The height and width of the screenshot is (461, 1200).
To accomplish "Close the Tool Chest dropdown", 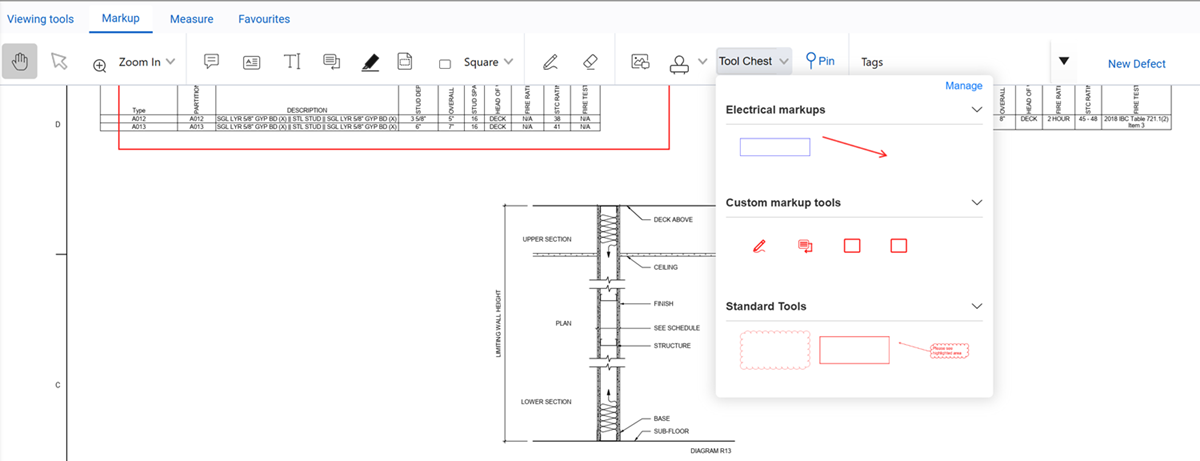I will [754, 62].
